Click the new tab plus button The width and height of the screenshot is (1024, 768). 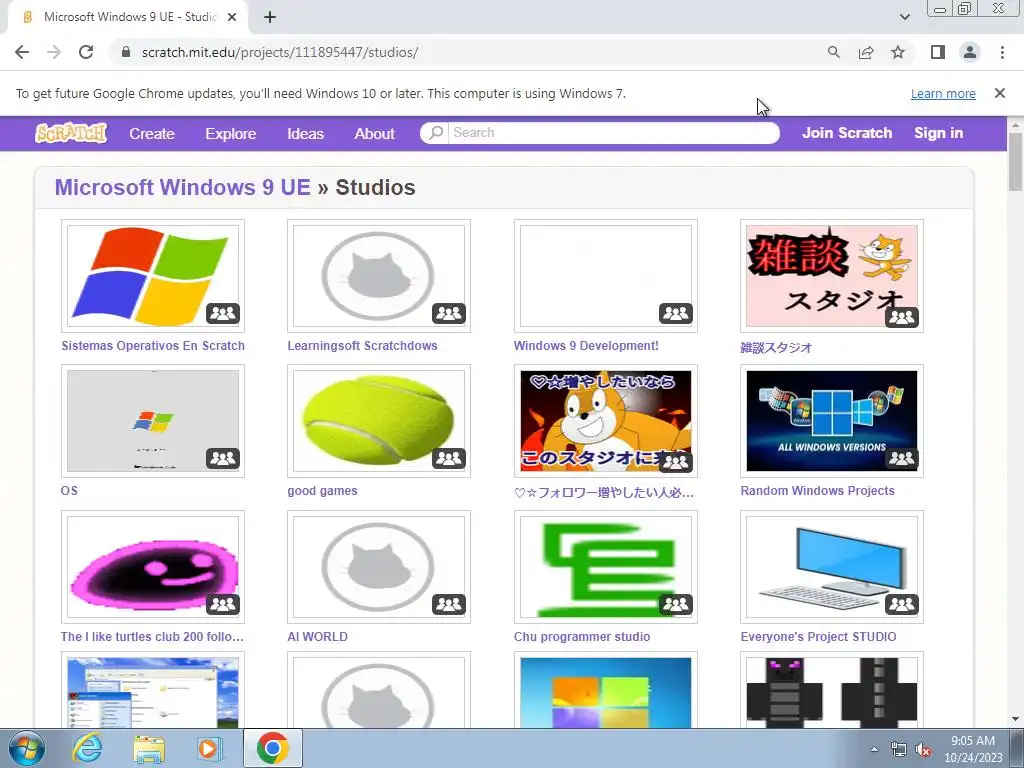coord(270,17)
